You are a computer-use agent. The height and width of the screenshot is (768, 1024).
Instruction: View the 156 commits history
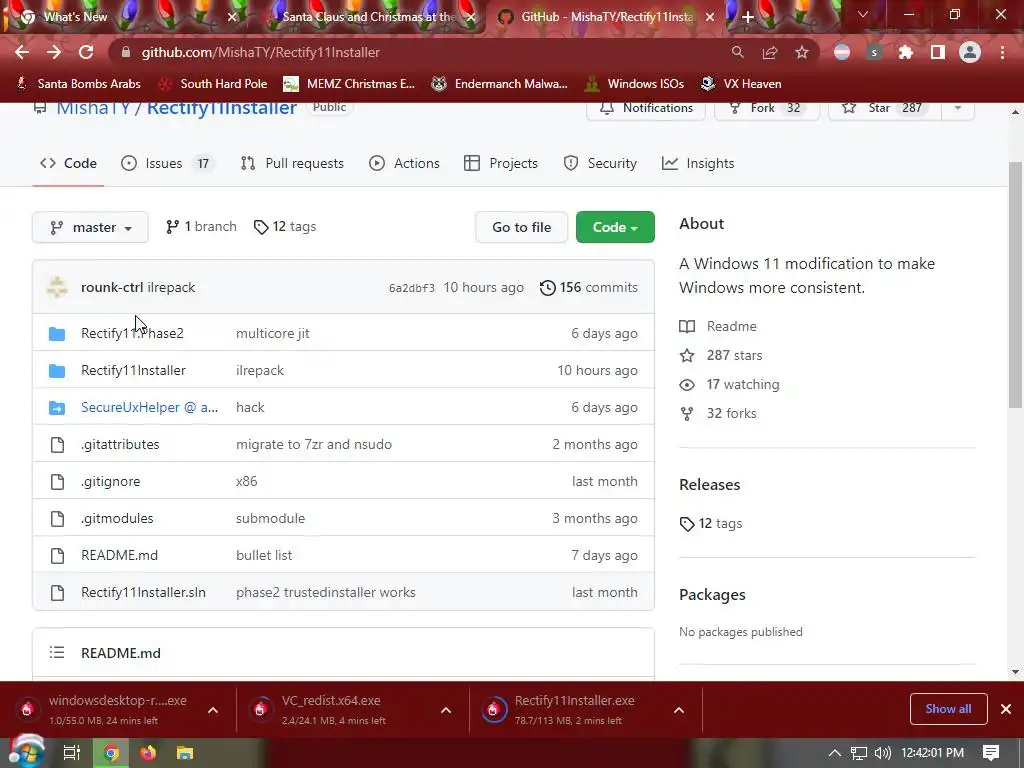coord(589,287)
